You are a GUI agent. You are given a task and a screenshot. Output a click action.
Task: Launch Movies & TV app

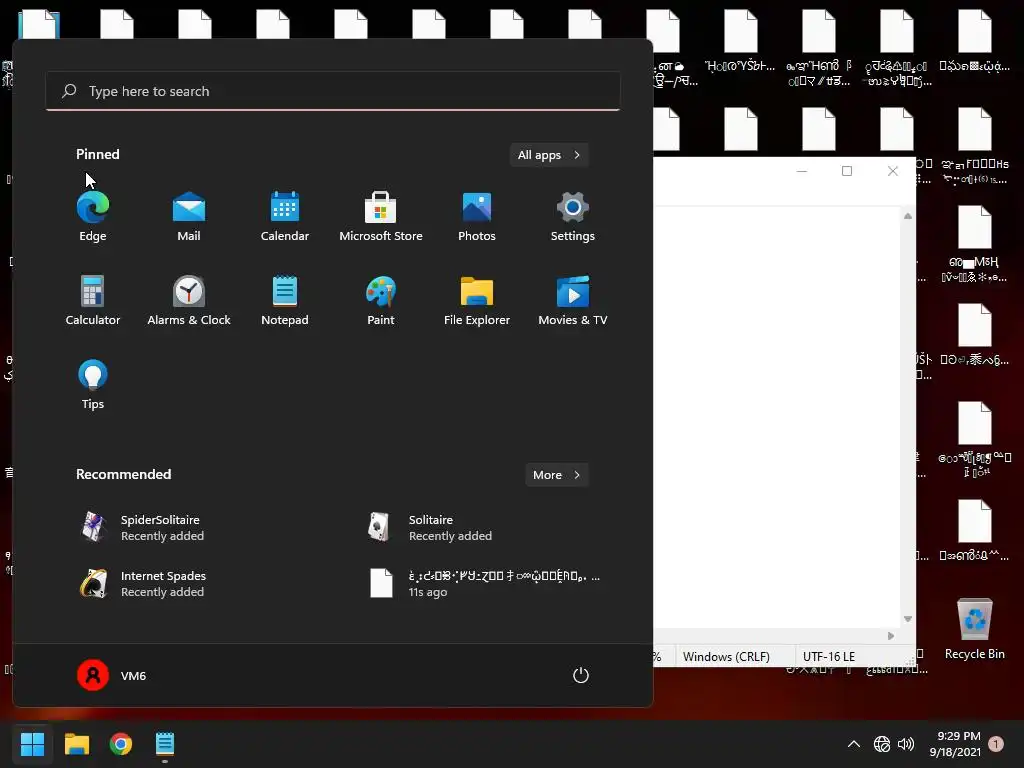(573, 300)
